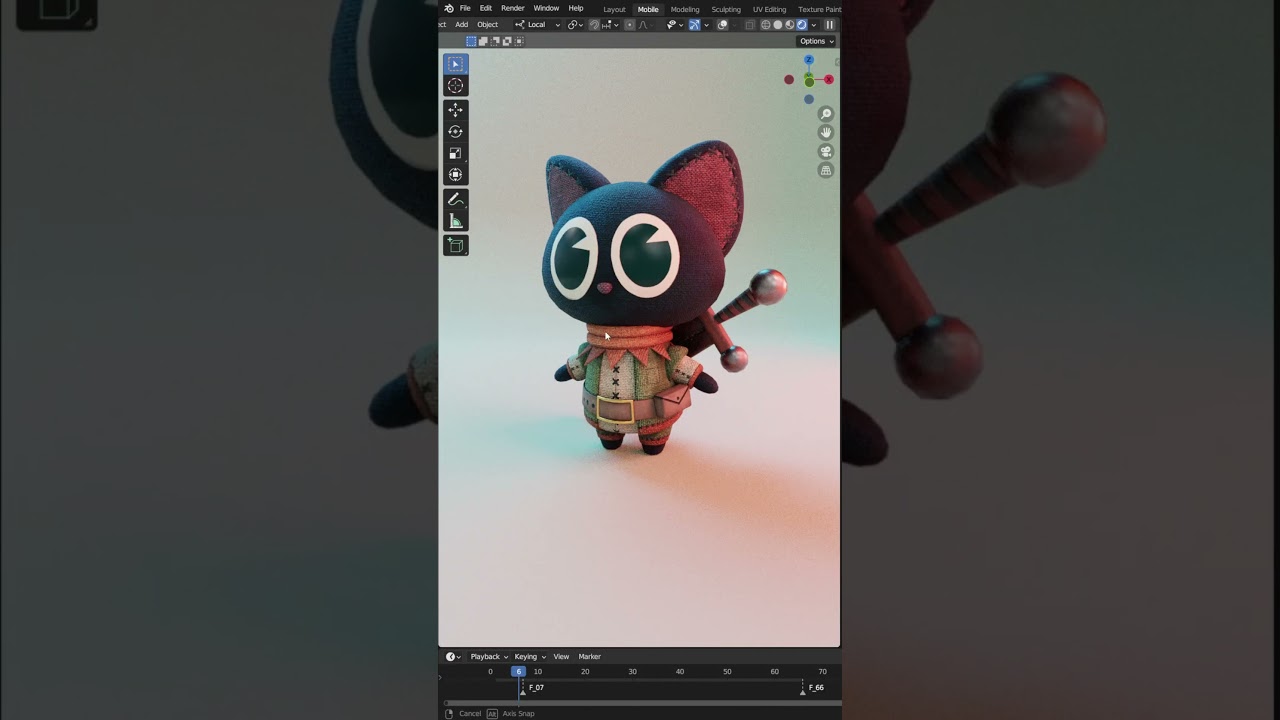Viewport: 1280px width, 720px height.
Task: Toggle show gizmos button
Action: coord(694,25)
